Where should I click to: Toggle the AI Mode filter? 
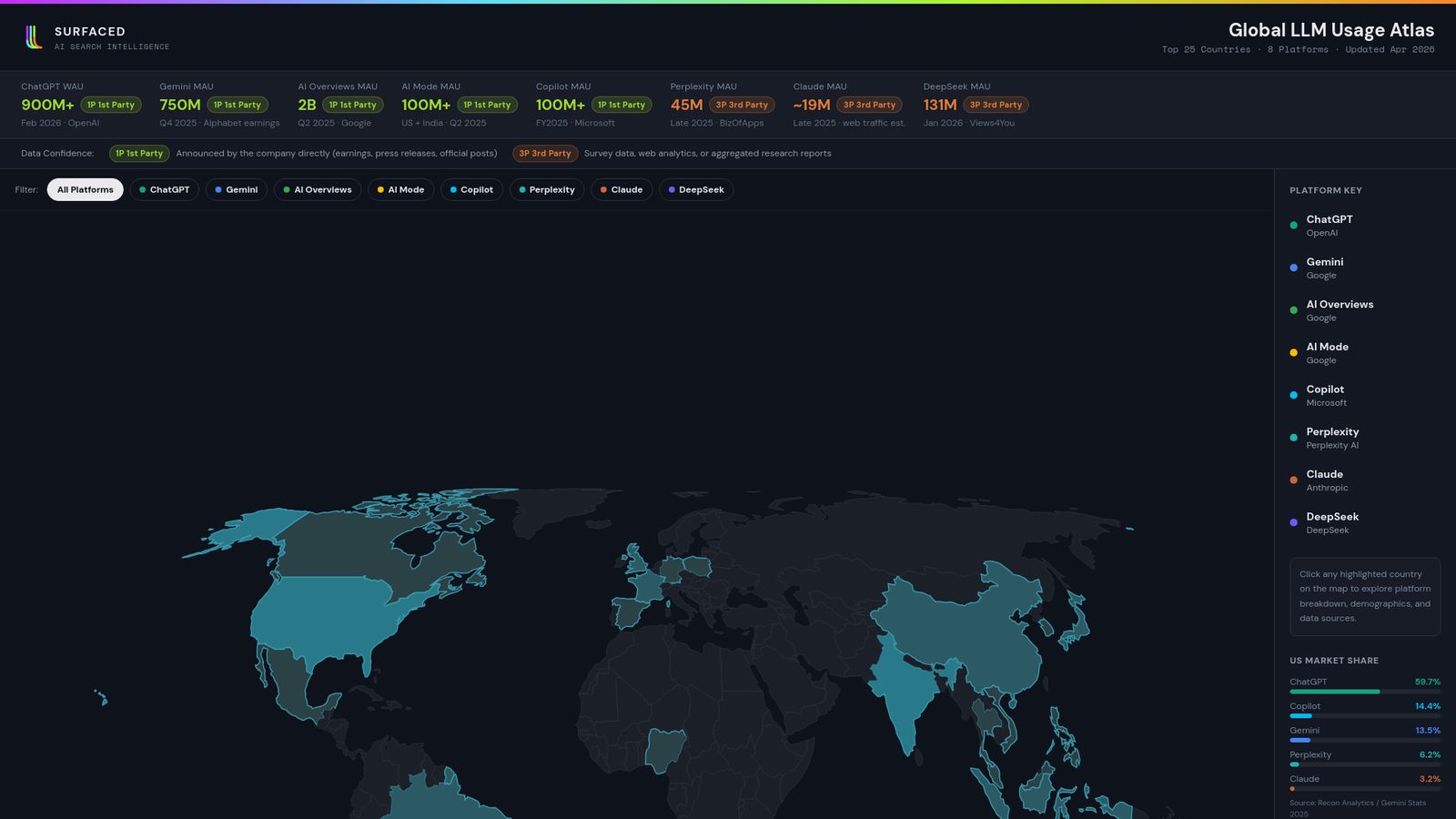[x=401, y=189]
